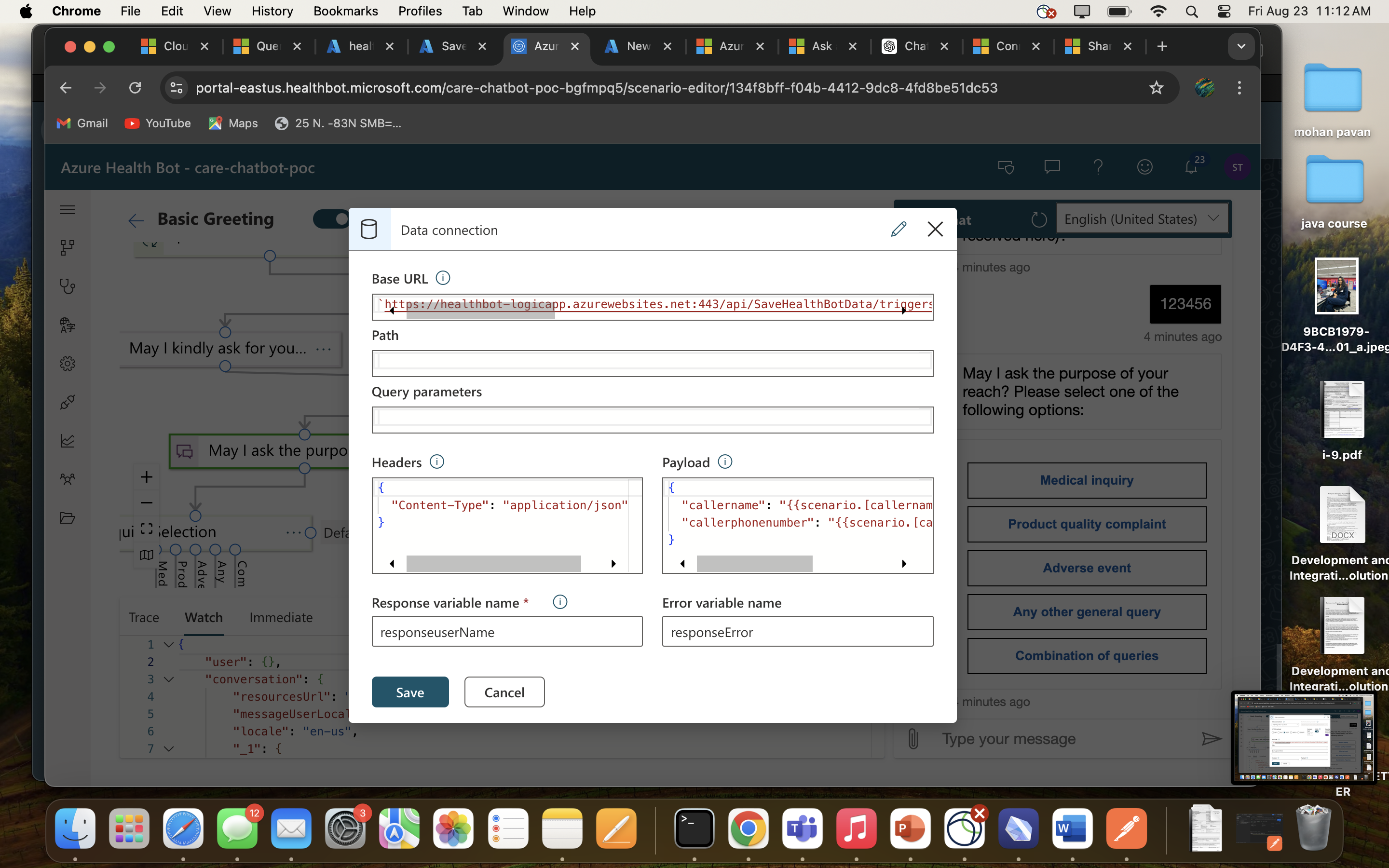Open the hamburger menu in left sidebar
This screenshot has height=868, width=1389.
68,210
